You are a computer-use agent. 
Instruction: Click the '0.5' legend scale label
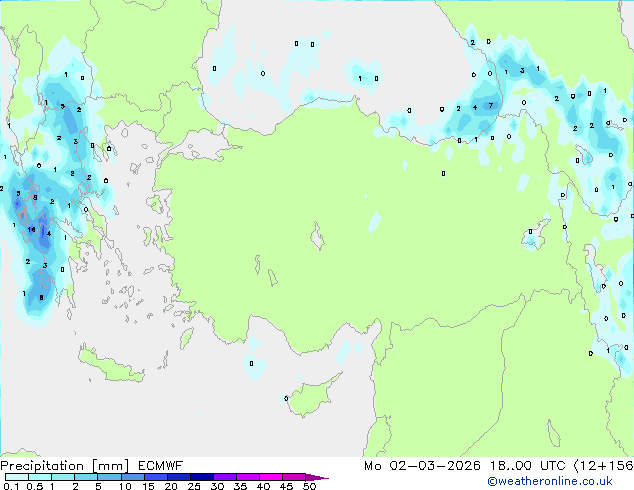point(34,486)
